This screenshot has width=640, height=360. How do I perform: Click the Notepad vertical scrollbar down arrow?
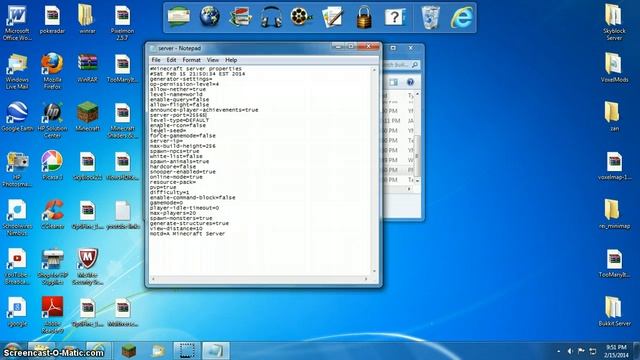pyautogui.click(x=374, y=271)
